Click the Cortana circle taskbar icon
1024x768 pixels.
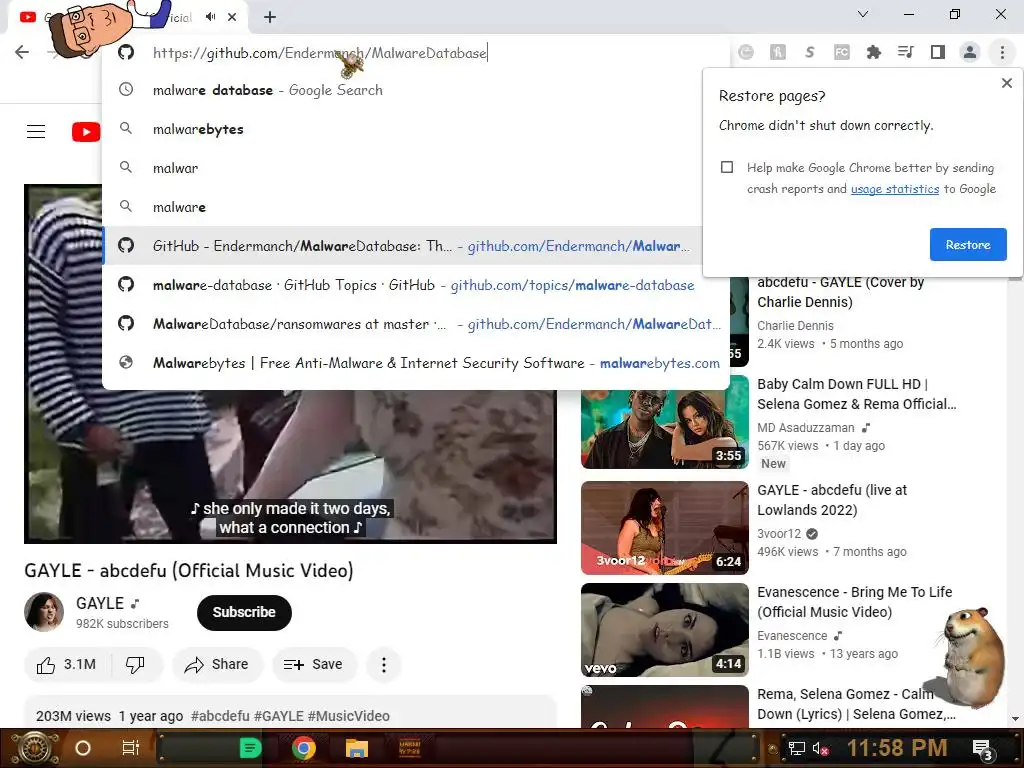[x=83, y=748]
